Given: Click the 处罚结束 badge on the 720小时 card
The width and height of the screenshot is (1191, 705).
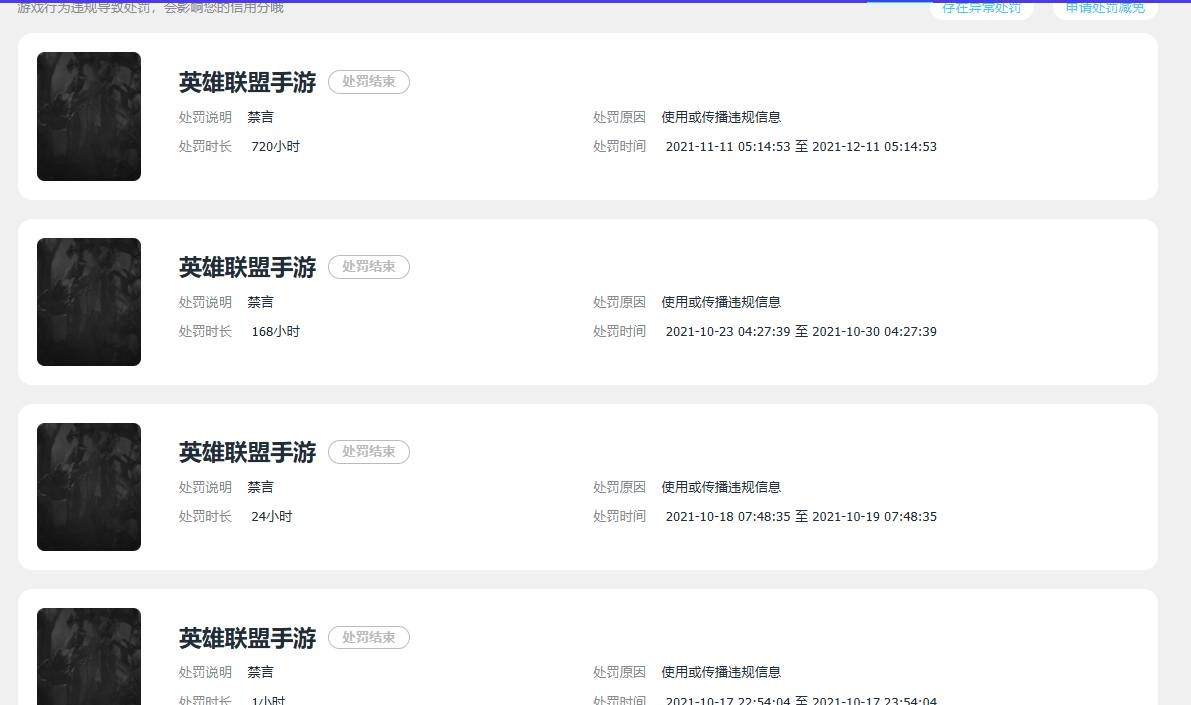Looking at the screenshot, I should click(x=368, y=81).
